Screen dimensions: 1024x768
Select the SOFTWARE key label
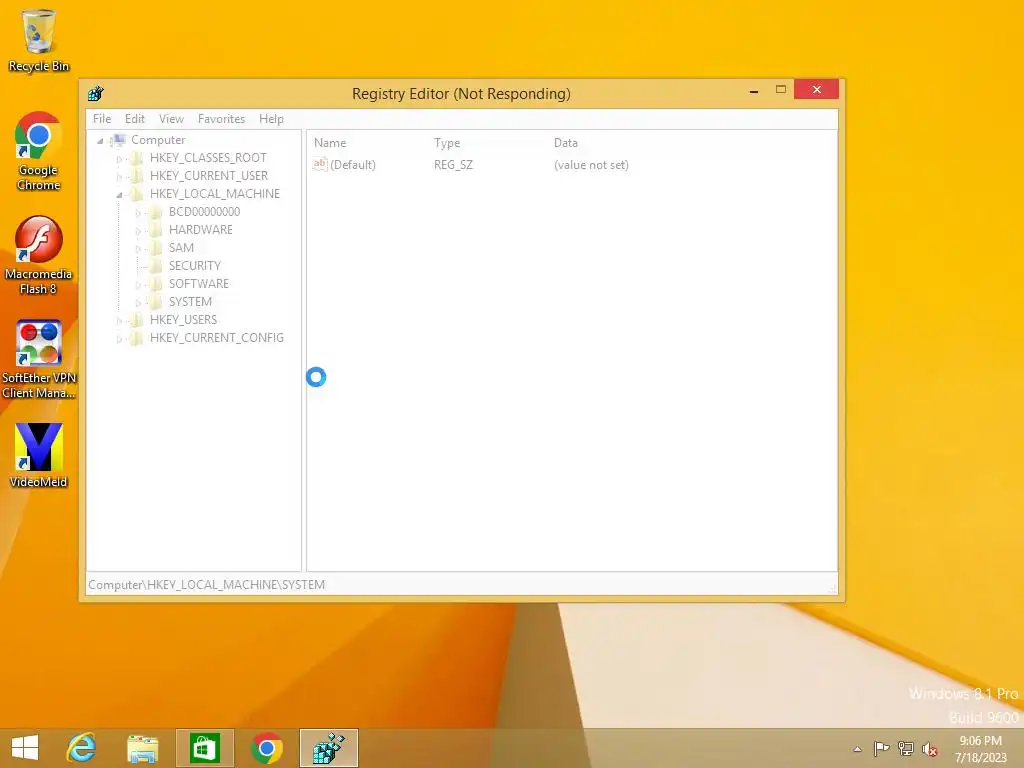tap(199, 283)
